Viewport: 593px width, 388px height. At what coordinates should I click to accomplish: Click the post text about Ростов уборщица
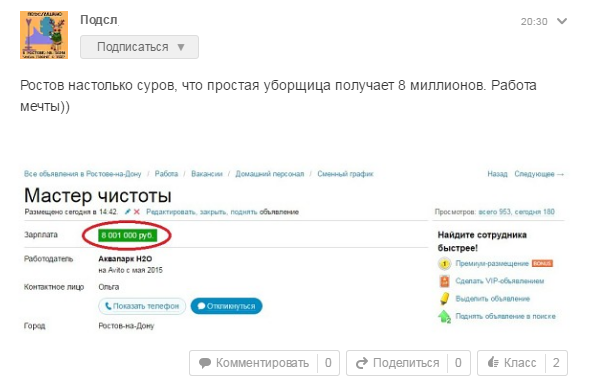278,96
